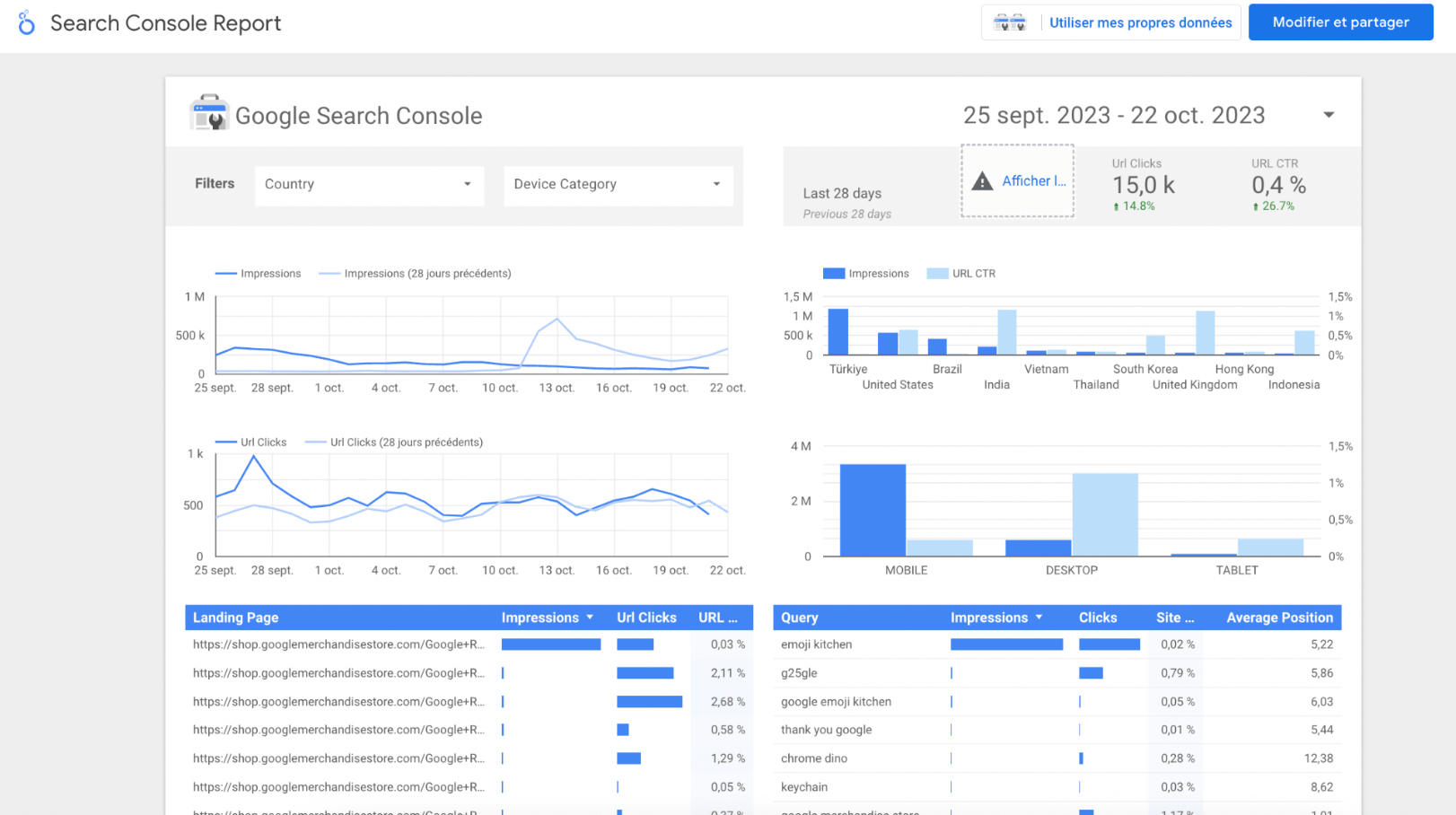
Task: Click the Impressions legend swatch of line chart
Action: (x=225, y=274)
